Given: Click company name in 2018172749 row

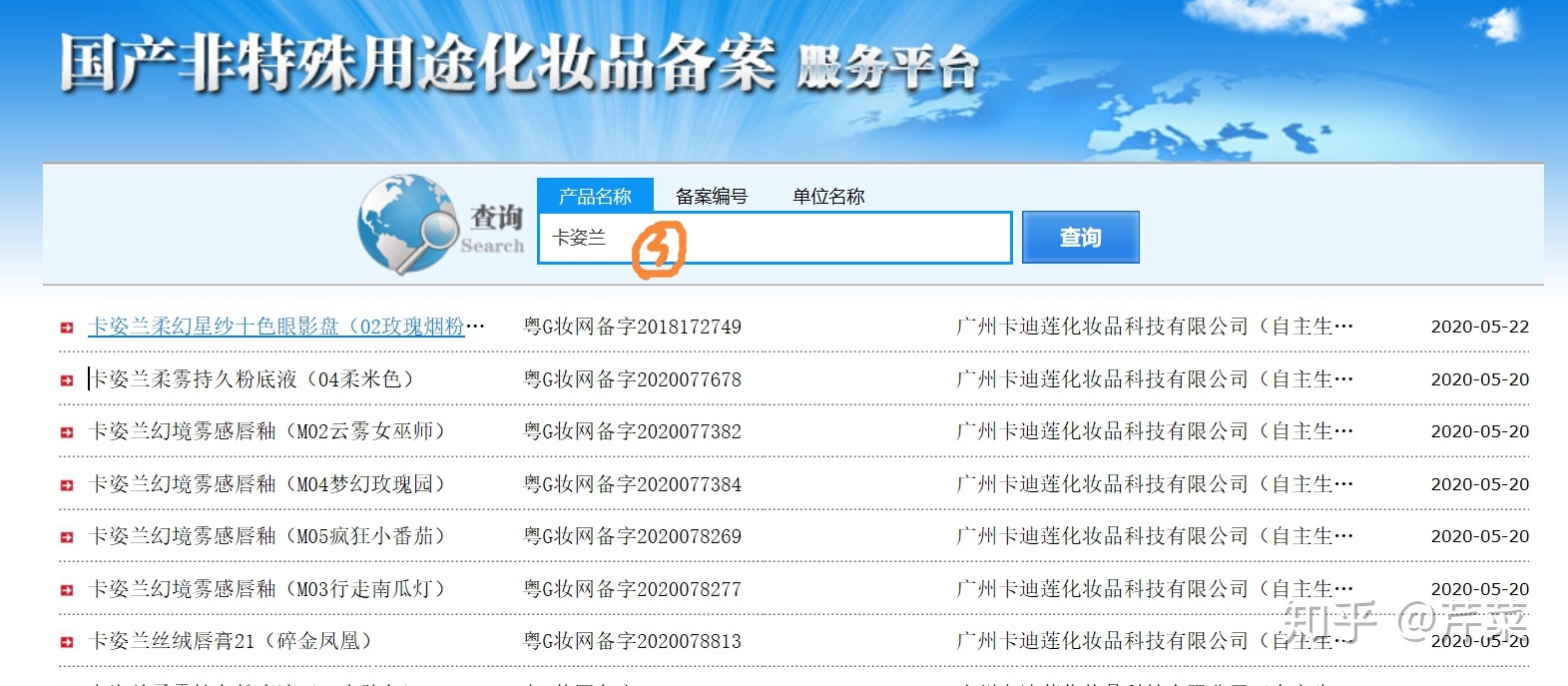Looking at the screenshot, I should tap(1155, 327).
